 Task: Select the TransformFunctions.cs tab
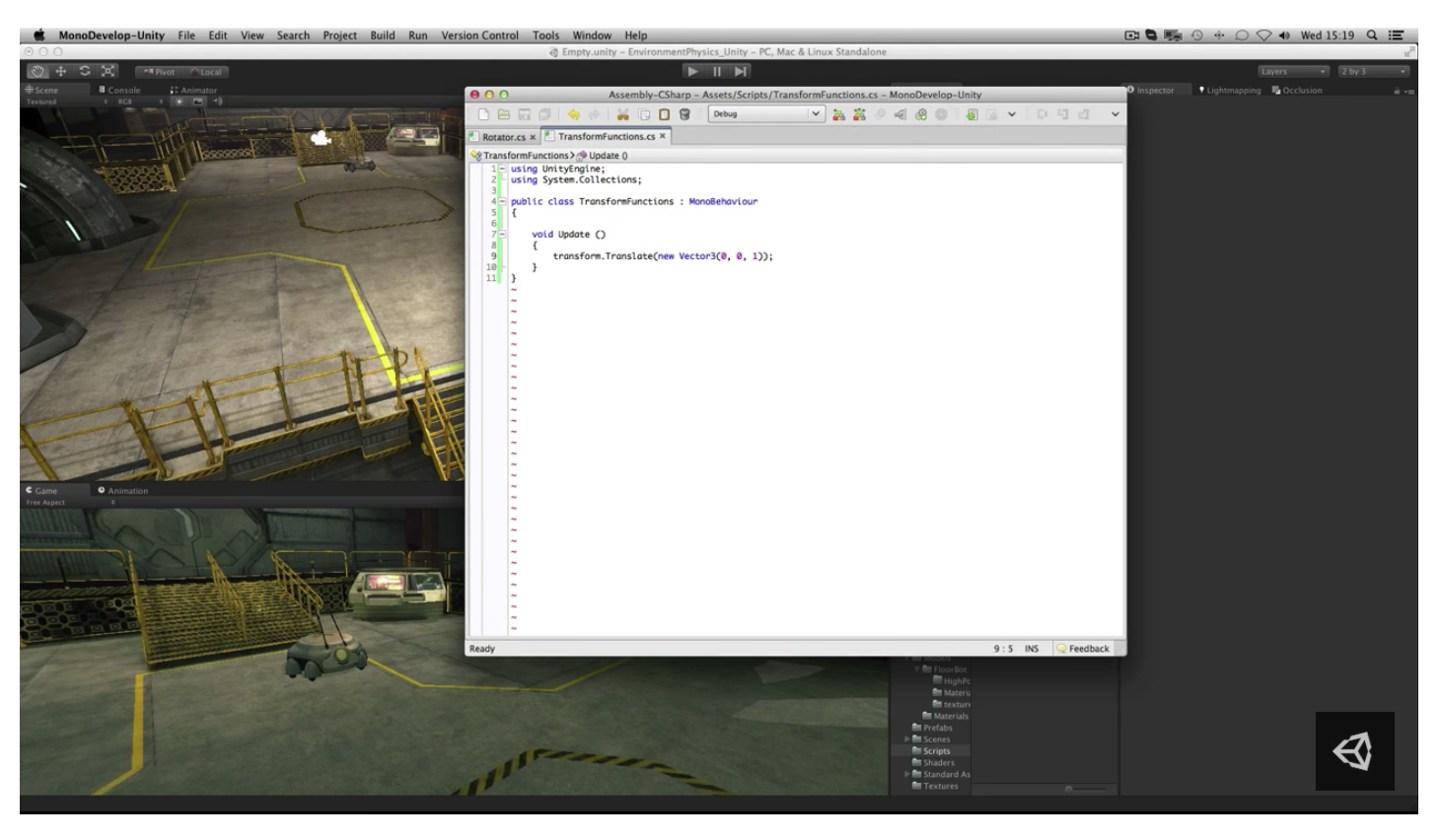point(607,136)
